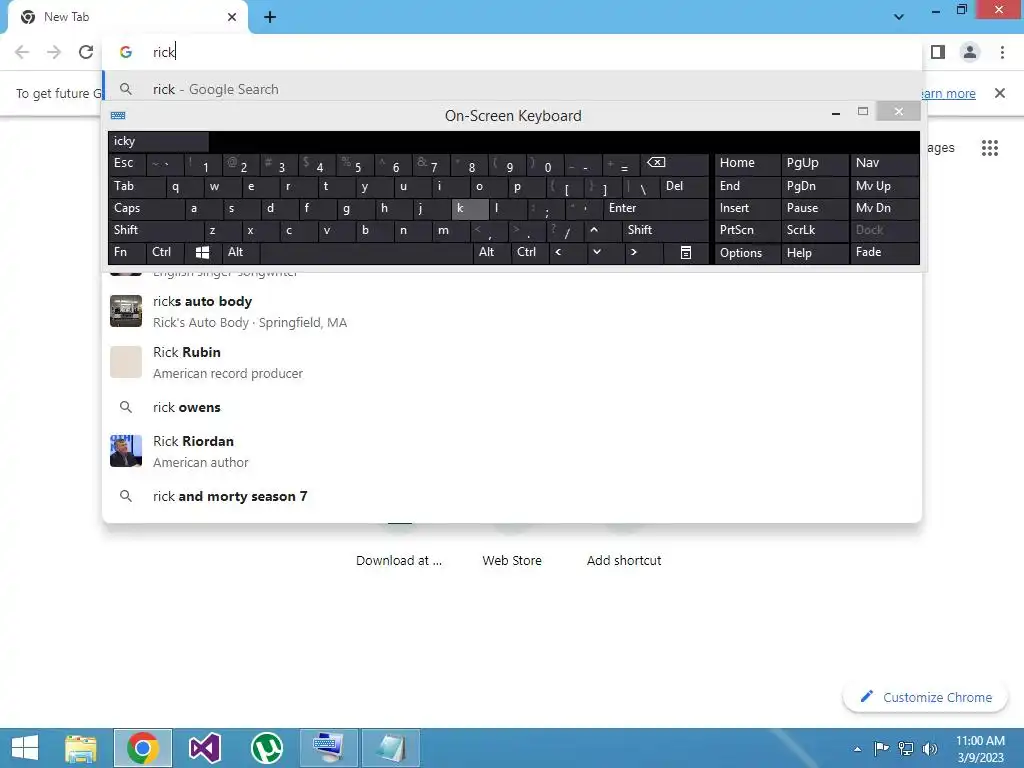Screen dimensions: 1024x768
Task: Select 'ricks auto body' suggestion
Action: pyautogui.click(x=512, y=312)
